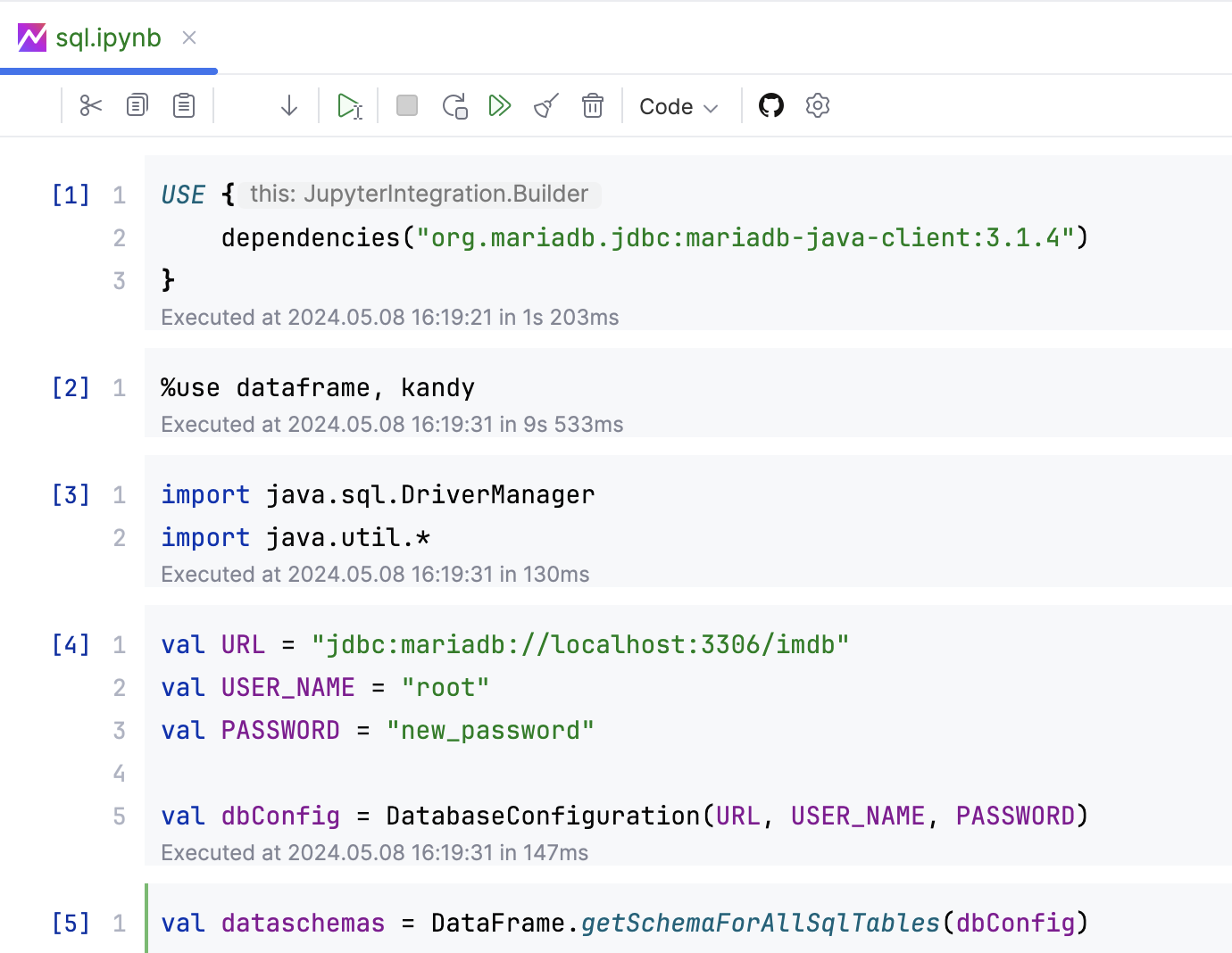
Task: Clear outputs using the broom icon
Action: (x=545, y=105)
